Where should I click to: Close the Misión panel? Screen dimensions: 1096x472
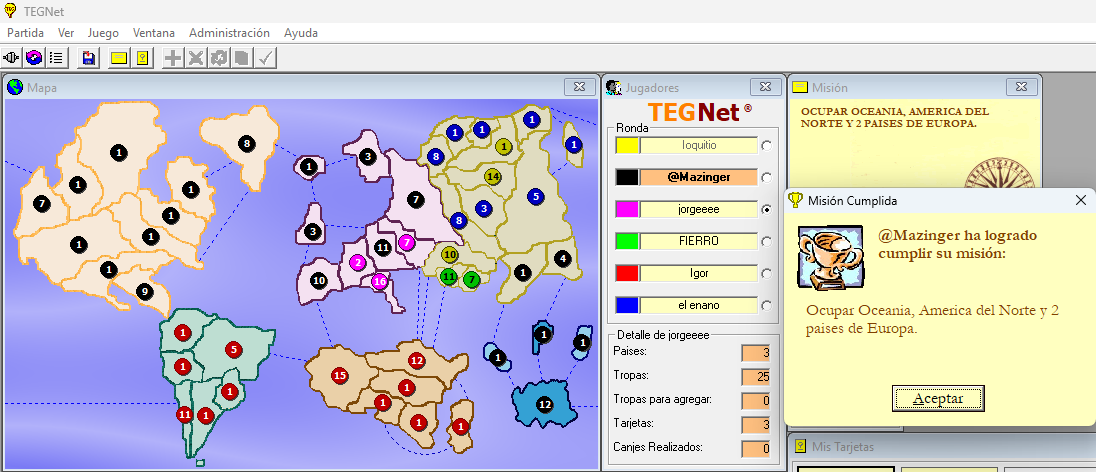pyautogui.click(x=1022, y=87)
